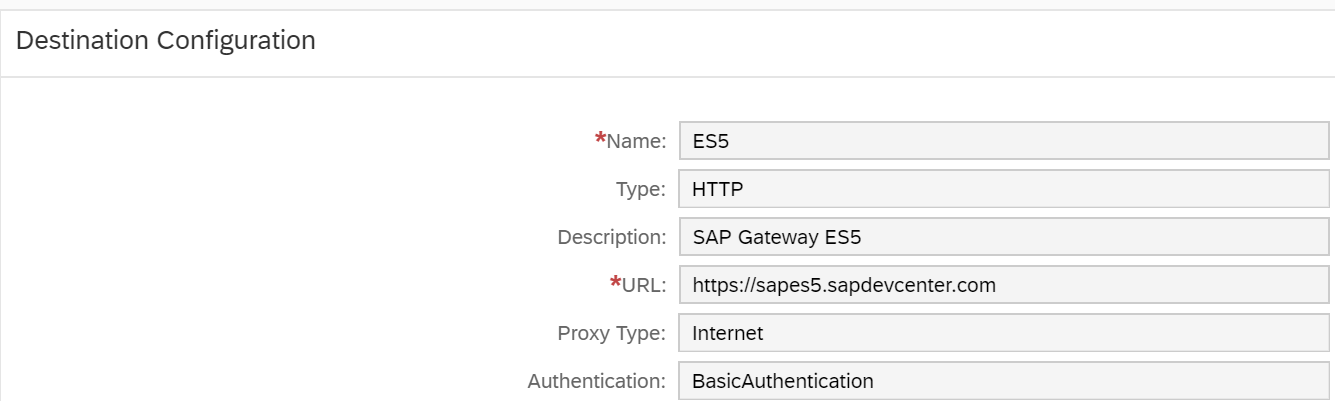Click the Name label
1335x401 pixels.
tap(636, 142)
